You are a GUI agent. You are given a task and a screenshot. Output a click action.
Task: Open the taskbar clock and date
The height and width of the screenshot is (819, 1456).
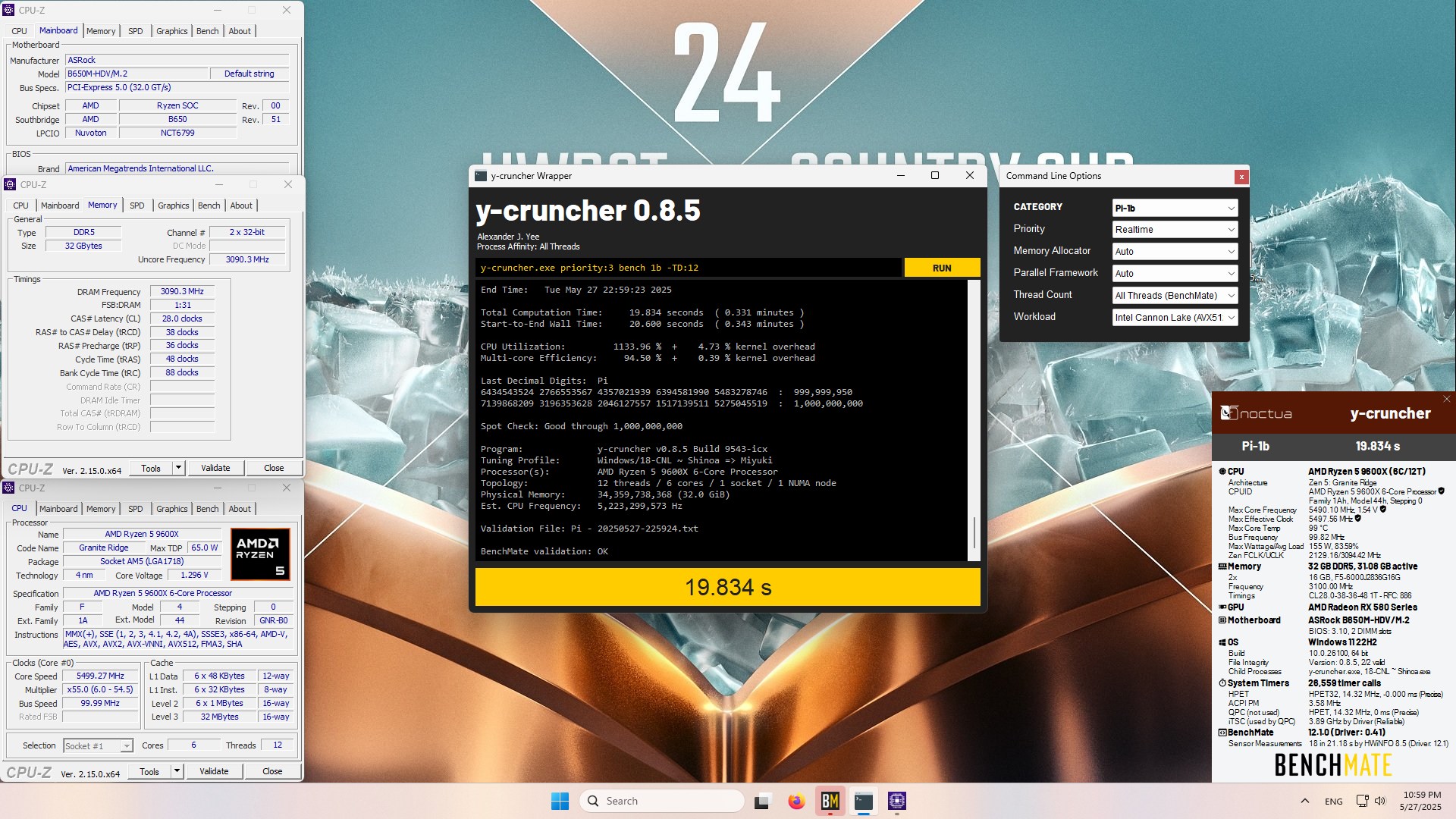coord(1421,801)
